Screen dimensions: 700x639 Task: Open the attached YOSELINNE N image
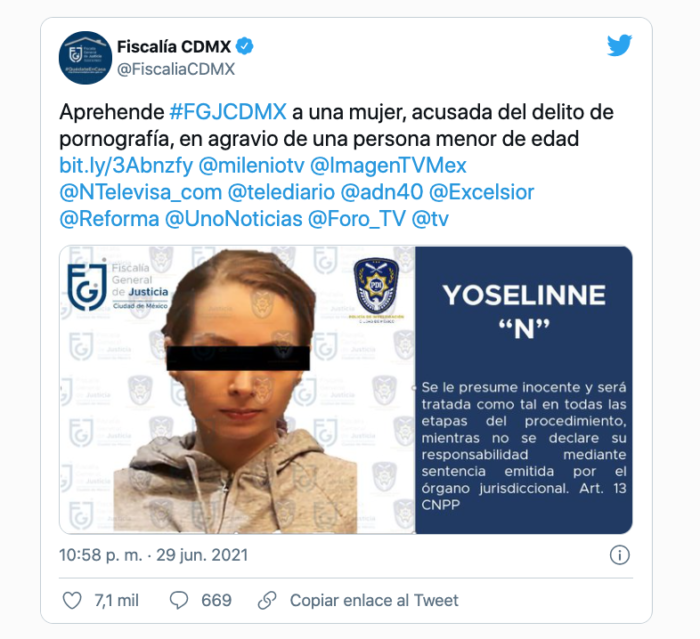tap(346, 389)
